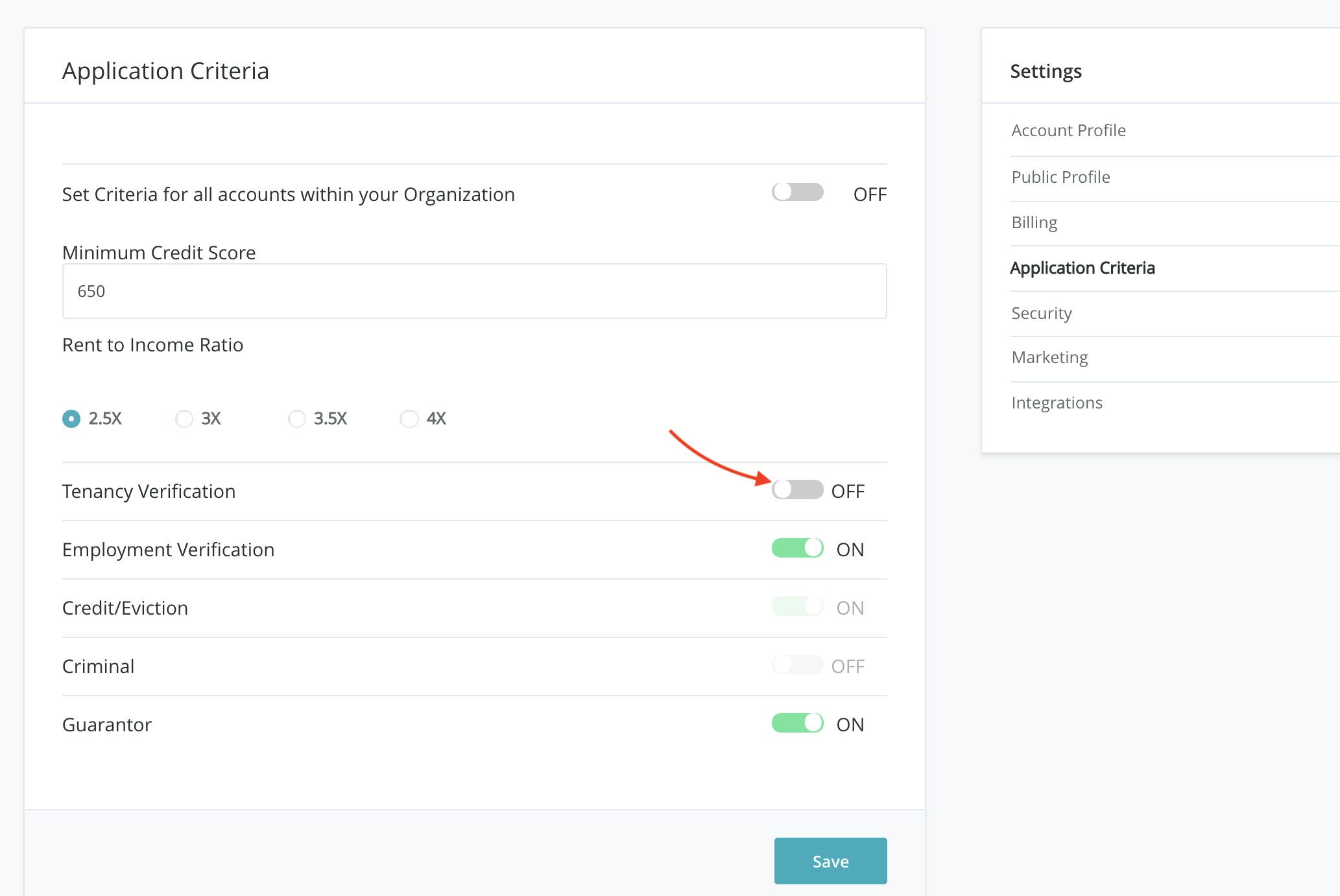
Task: Navigate to Marketing settings
Action: (1049, 357)
